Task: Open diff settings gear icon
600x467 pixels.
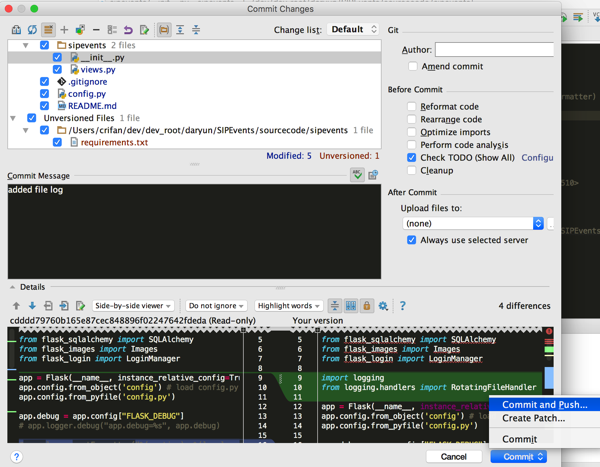Action: click(383, 306)
